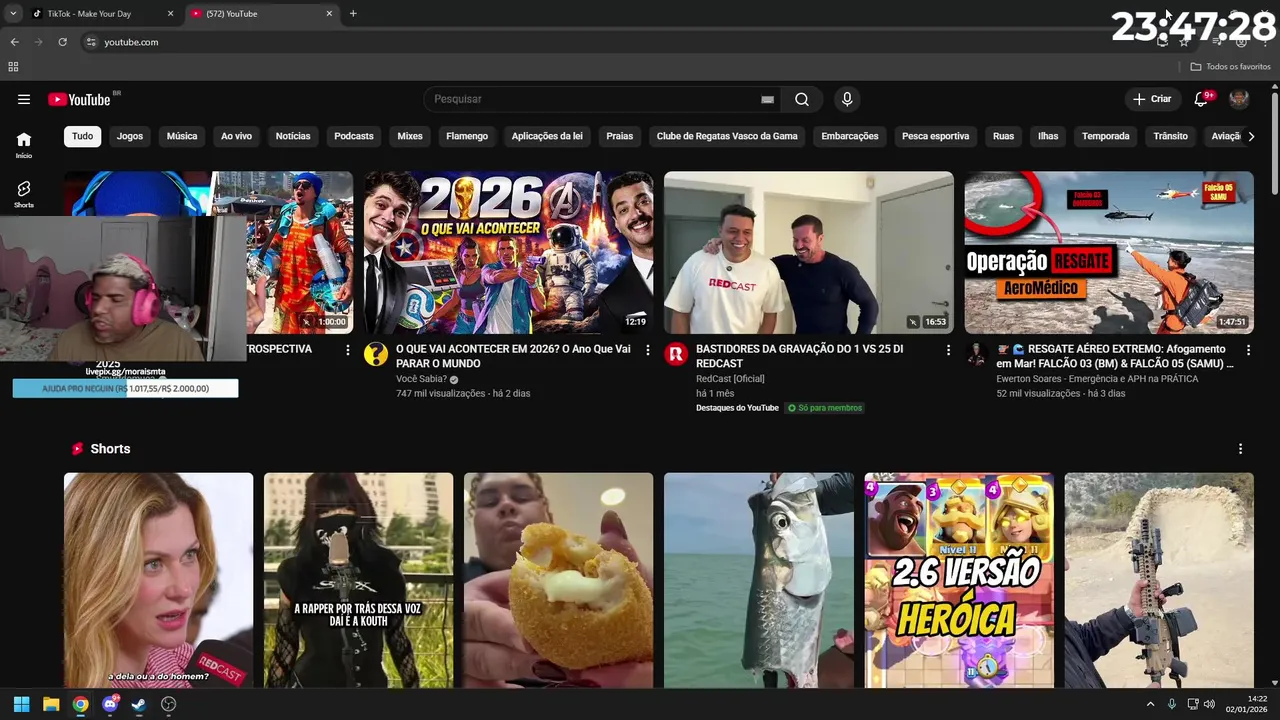1280x720 pixels.
Task: Open options menu for Resgate Aéreo video
Action: pos(1248,350)
